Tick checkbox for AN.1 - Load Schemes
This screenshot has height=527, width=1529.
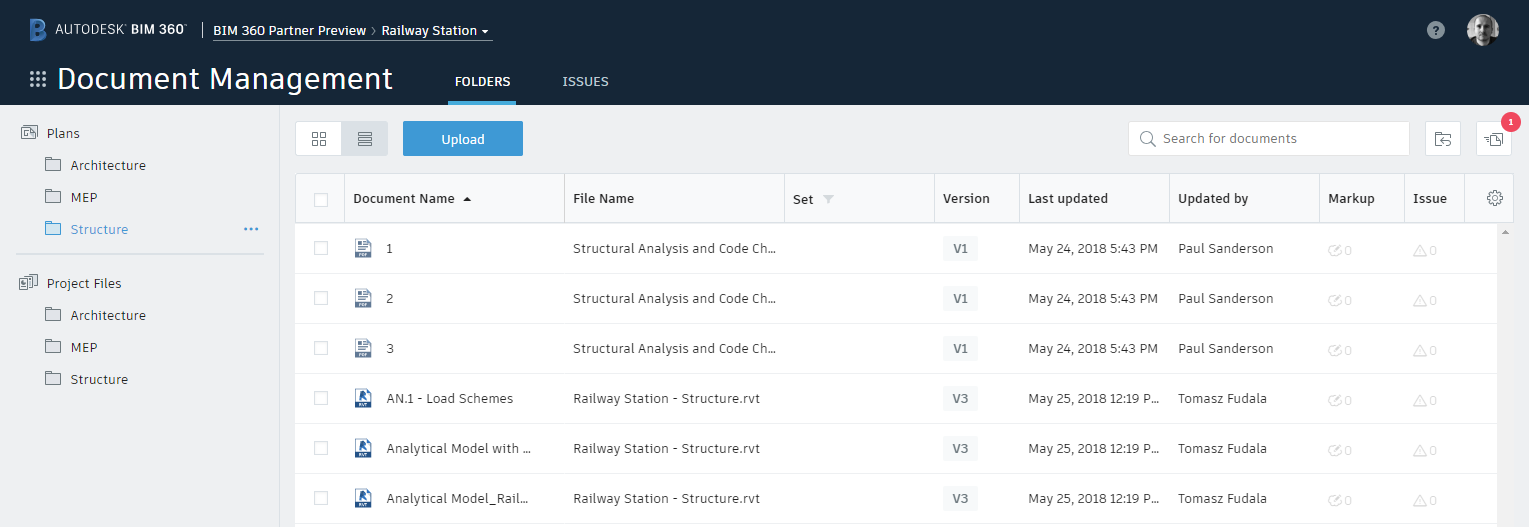click(321, 398)
